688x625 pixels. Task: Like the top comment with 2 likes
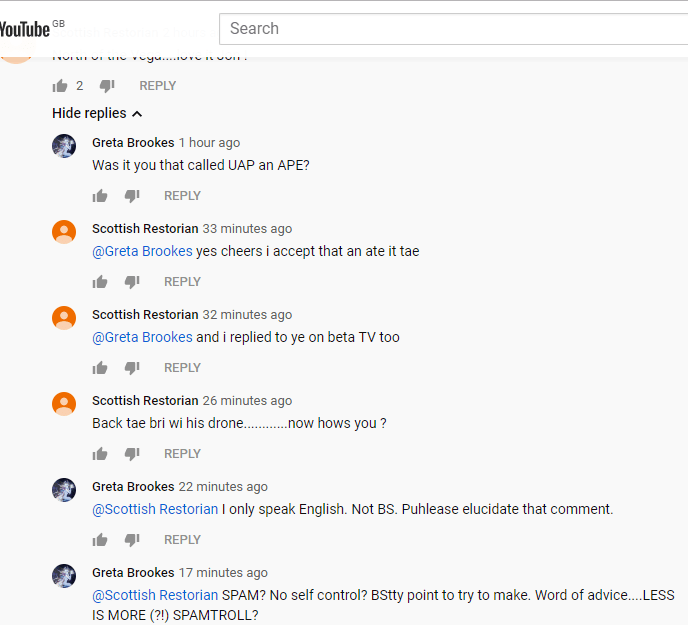[60, 86]
